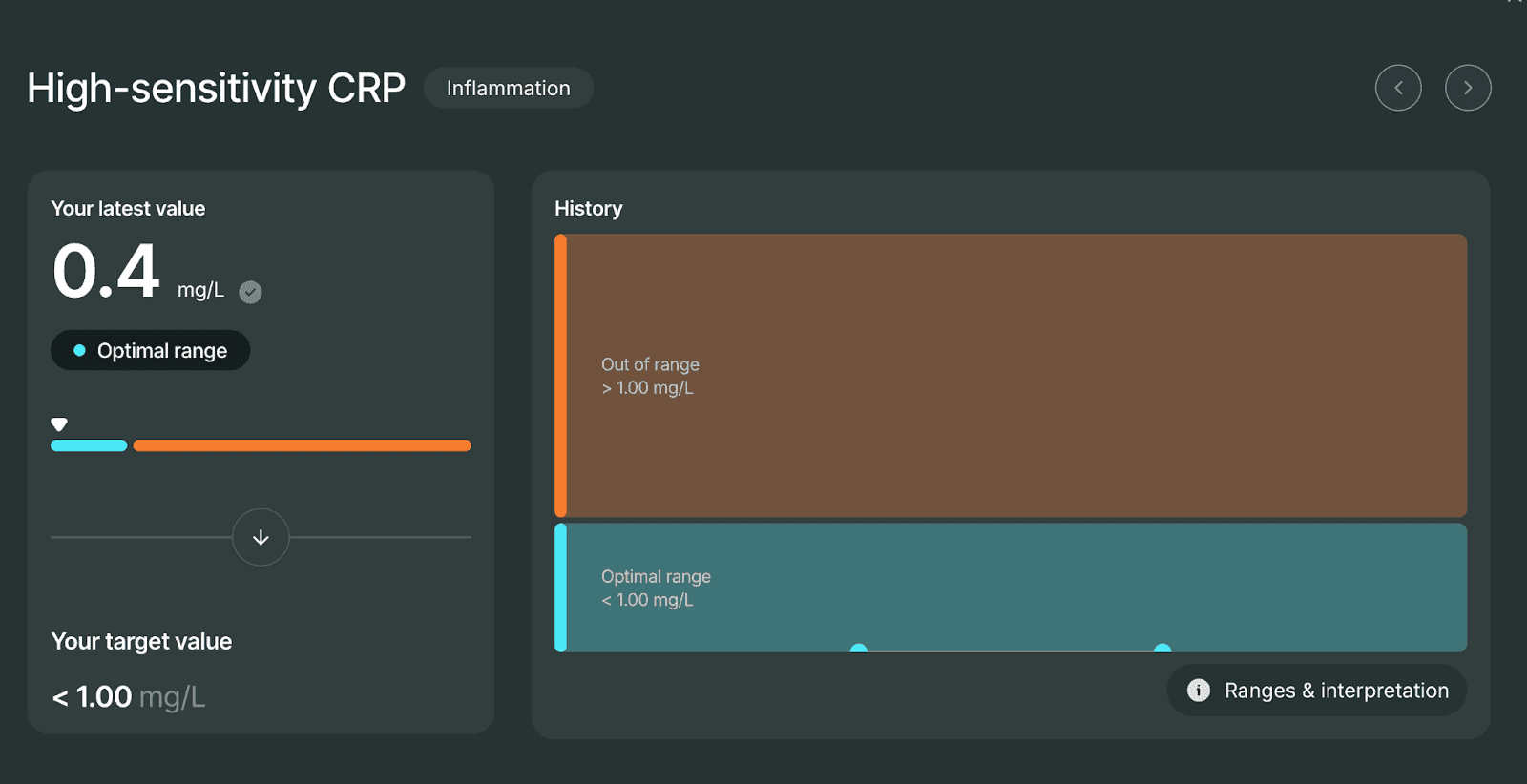Select the second data point in History chart
Image resolution: width=1527 pixels, height=784 pixels.
pyautogui.click(x=1162, y=649)
